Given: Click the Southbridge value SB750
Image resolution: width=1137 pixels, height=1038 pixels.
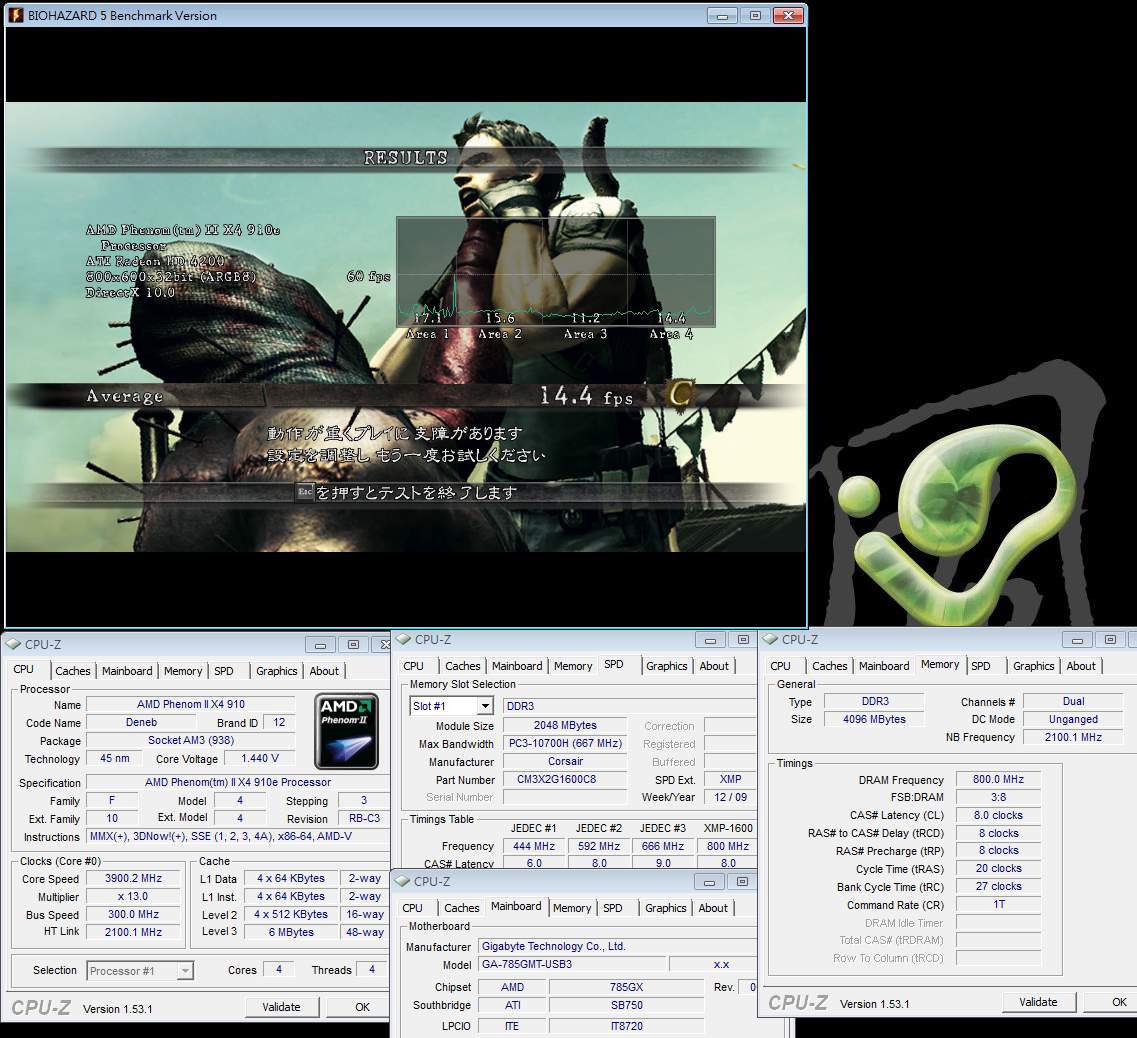Looking at the screenshot, I should [x=627, y=1005].
